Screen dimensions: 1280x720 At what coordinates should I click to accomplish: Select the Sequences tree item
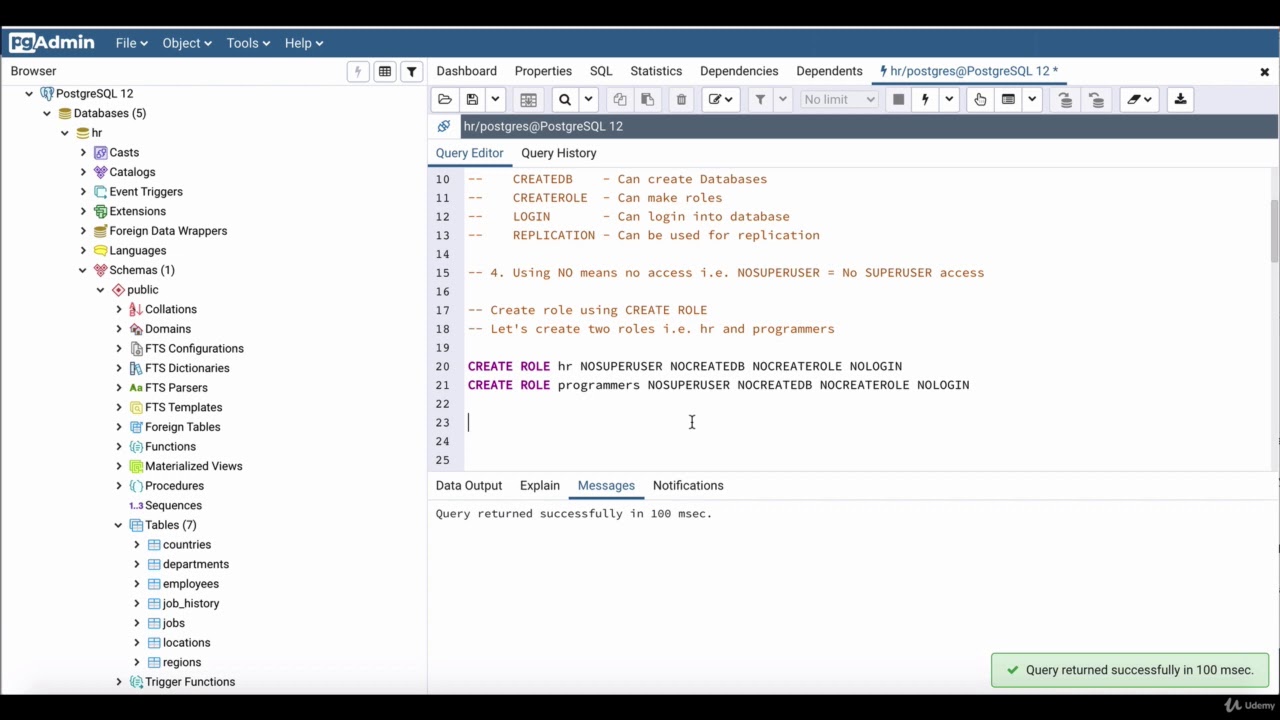(173, 505)
